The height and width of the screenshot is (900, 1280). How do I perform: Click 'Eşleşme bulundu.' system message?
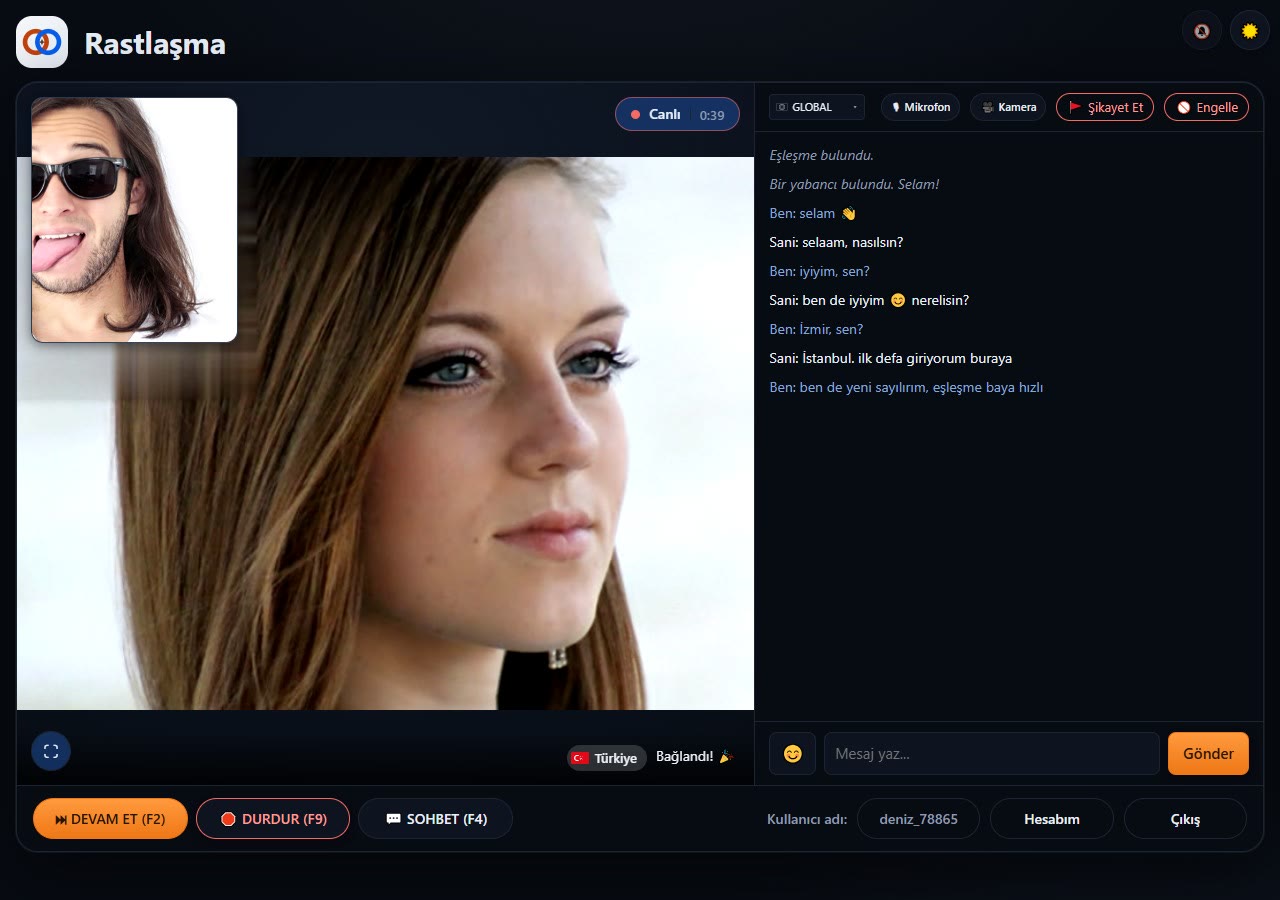tap(821, 155)
